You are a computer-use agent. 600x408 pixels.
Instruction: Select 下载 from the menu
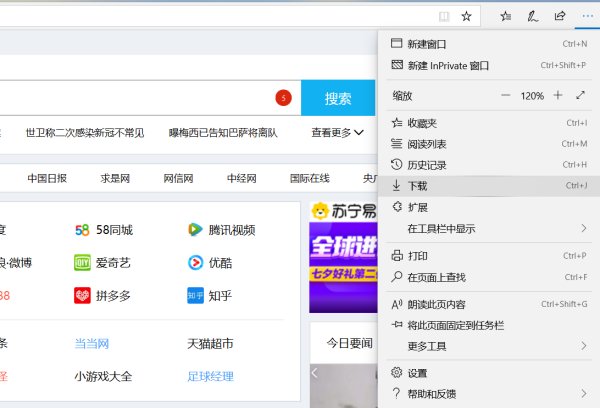pyautogui.click(x=417, y=186)
